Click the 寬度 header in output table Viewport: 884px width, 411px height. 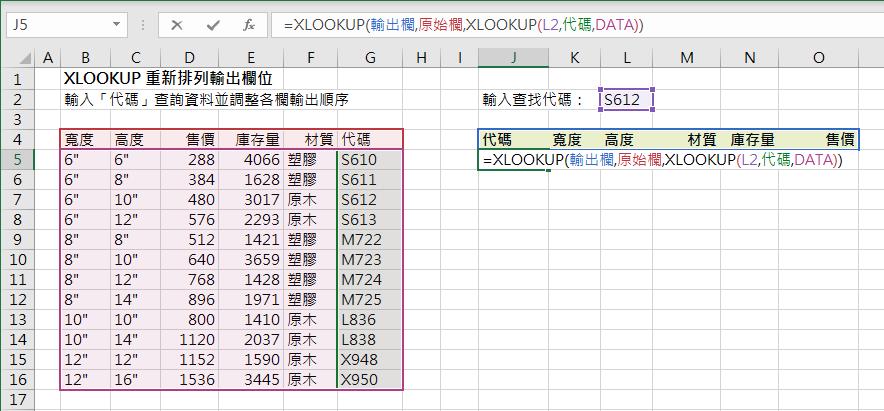(574, 139)
